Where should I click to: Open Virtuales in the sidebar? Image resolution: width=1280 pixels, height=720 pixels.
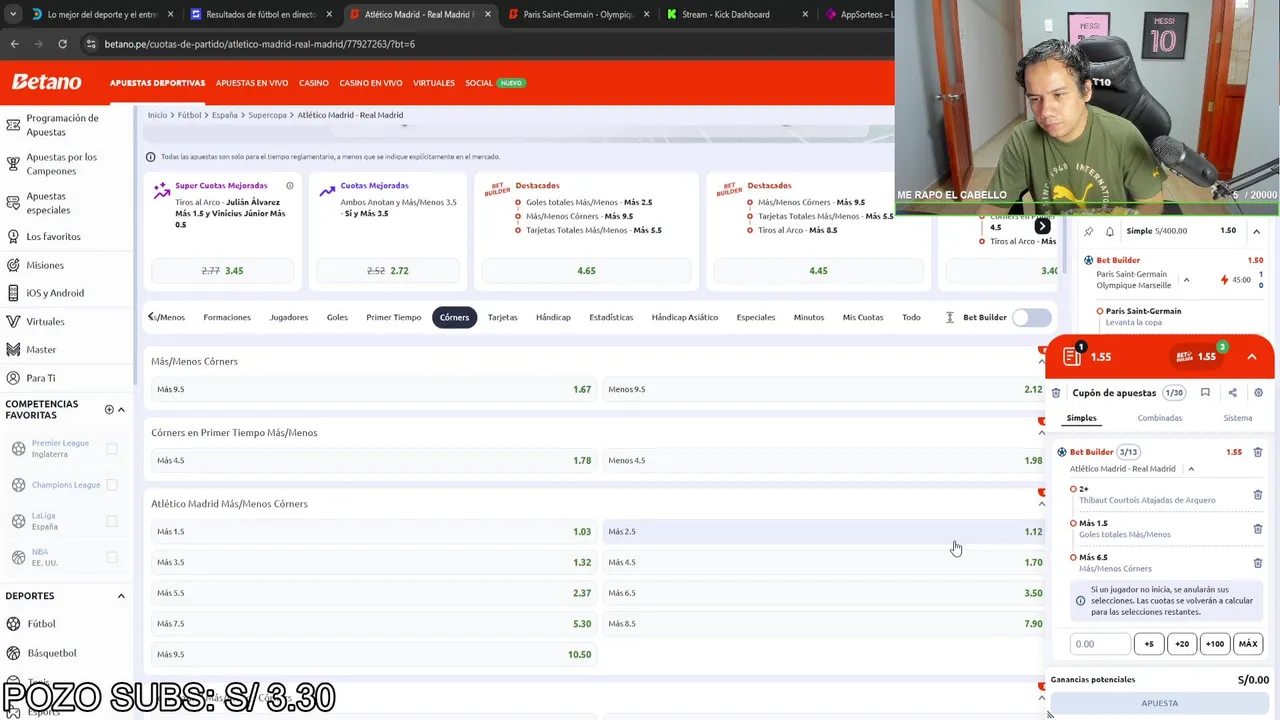pos(45,322)
